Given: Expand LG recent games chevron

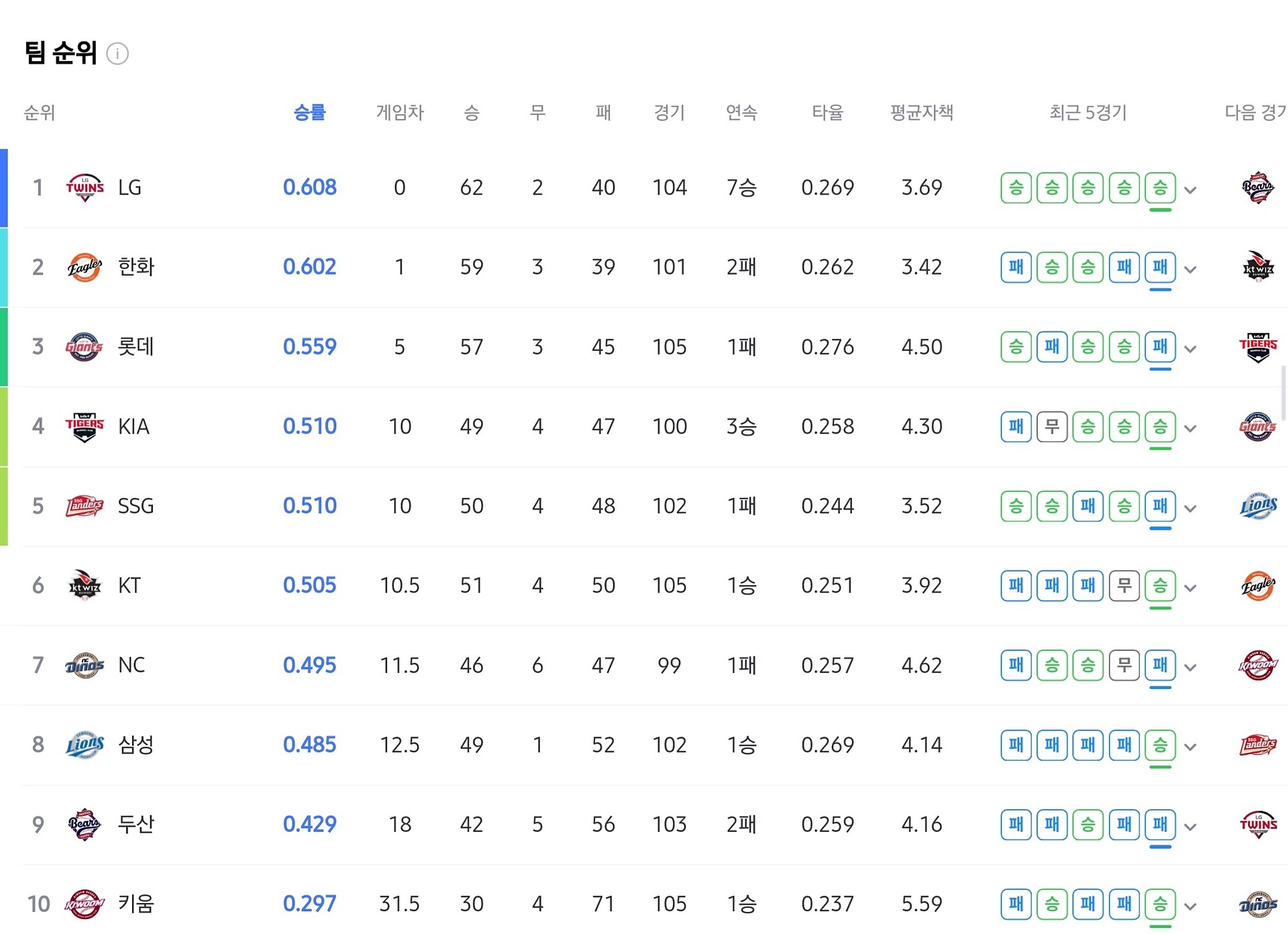Looking at the screenshot, I should (1190, 191).
